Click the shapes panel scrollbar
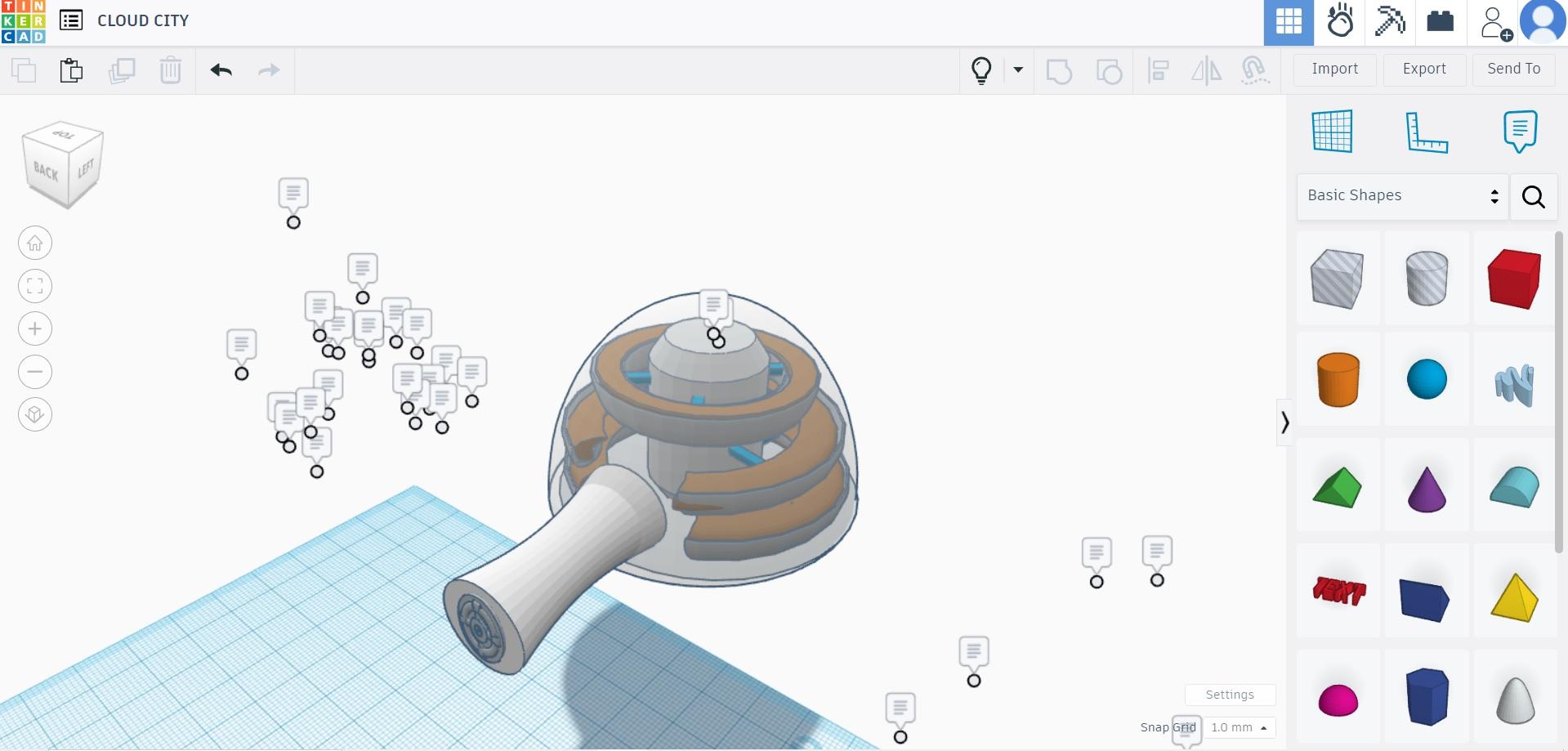Screen dimensions: 1568x751 click(x=1559, y=392)
